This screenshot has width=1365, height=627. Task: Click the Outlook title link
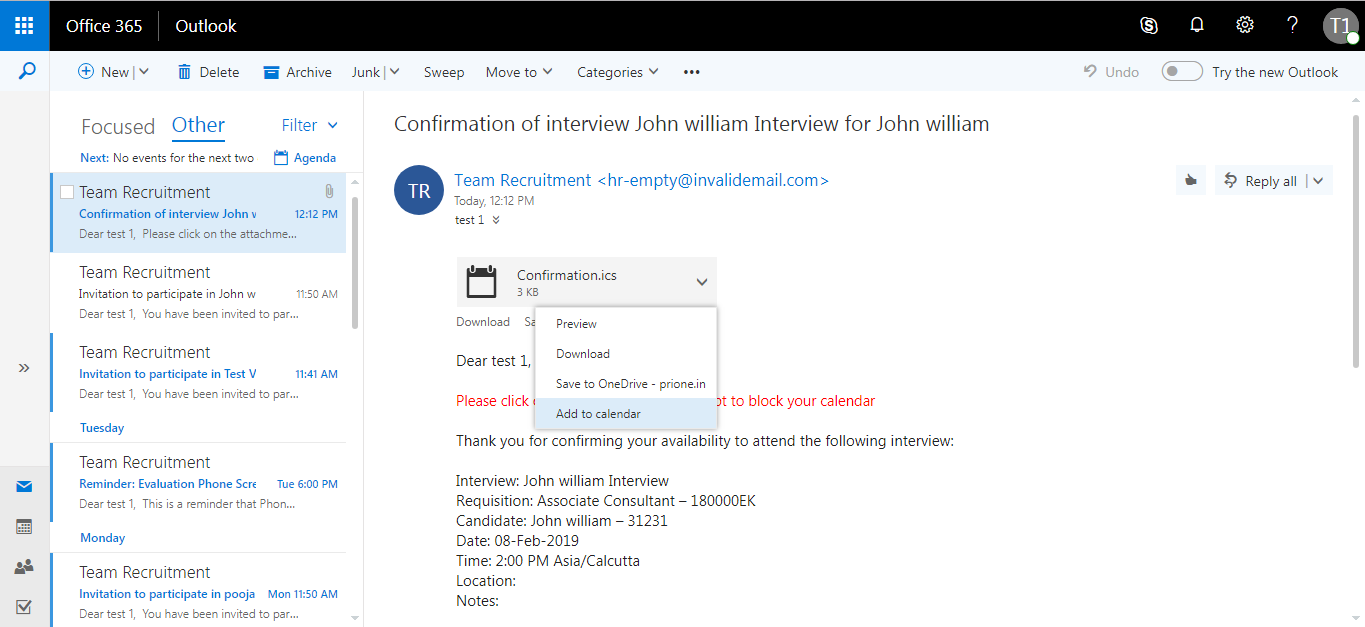click(206, 26)
